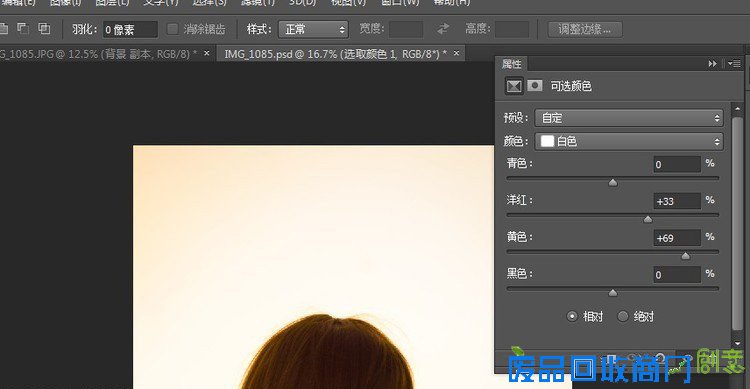Open the 样式 style dropdown showing 正常
The width and height of the screenshot is (750, 389).
(x=313, y=29)
